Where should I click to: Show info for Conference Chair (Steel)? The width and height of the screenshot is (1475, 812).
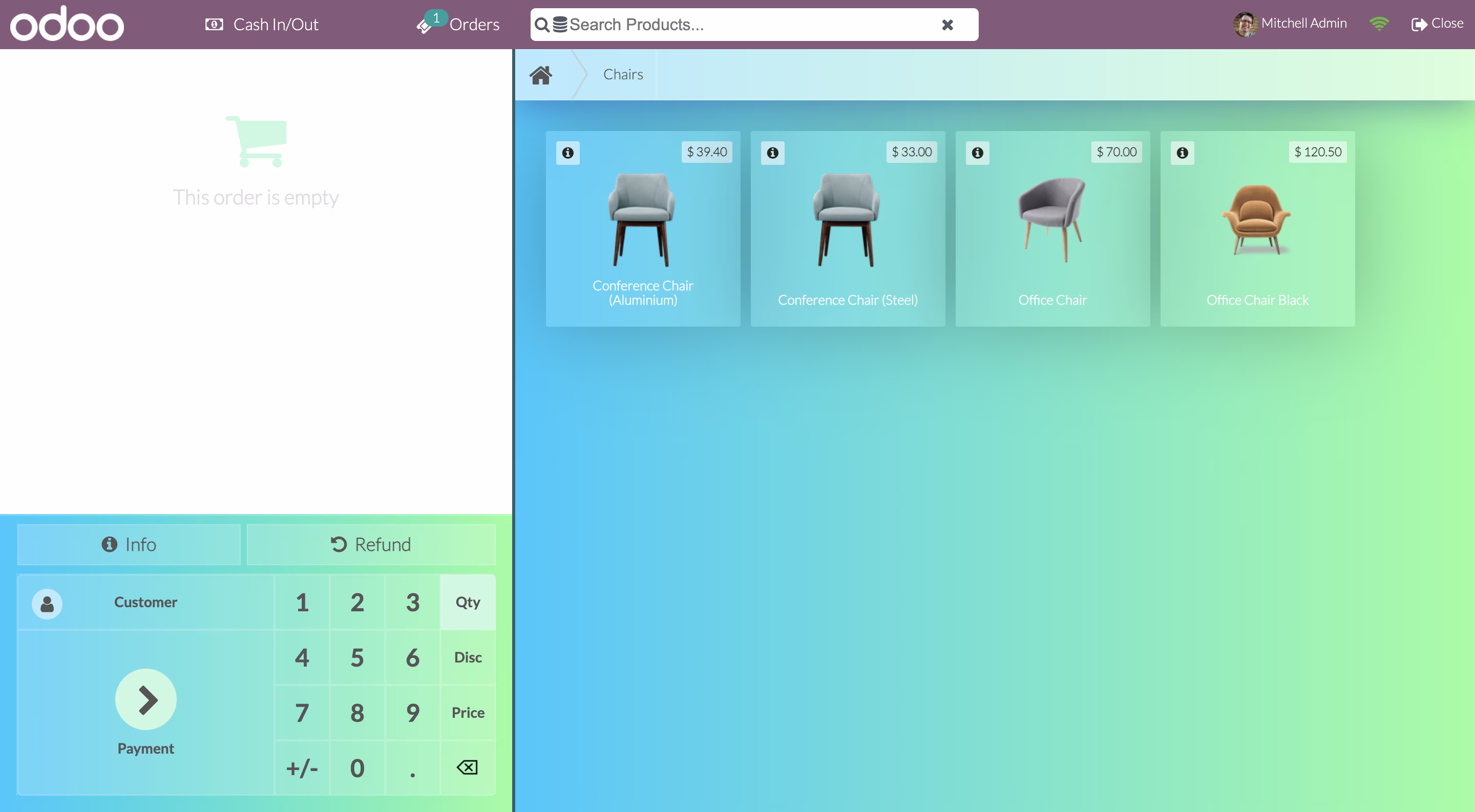[x=772, y=153]
